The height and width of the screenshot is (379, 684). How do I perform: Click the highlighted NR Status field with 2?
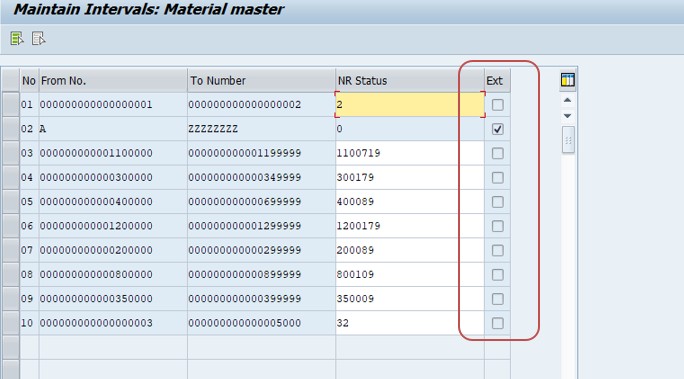click(x=410, y=105)
